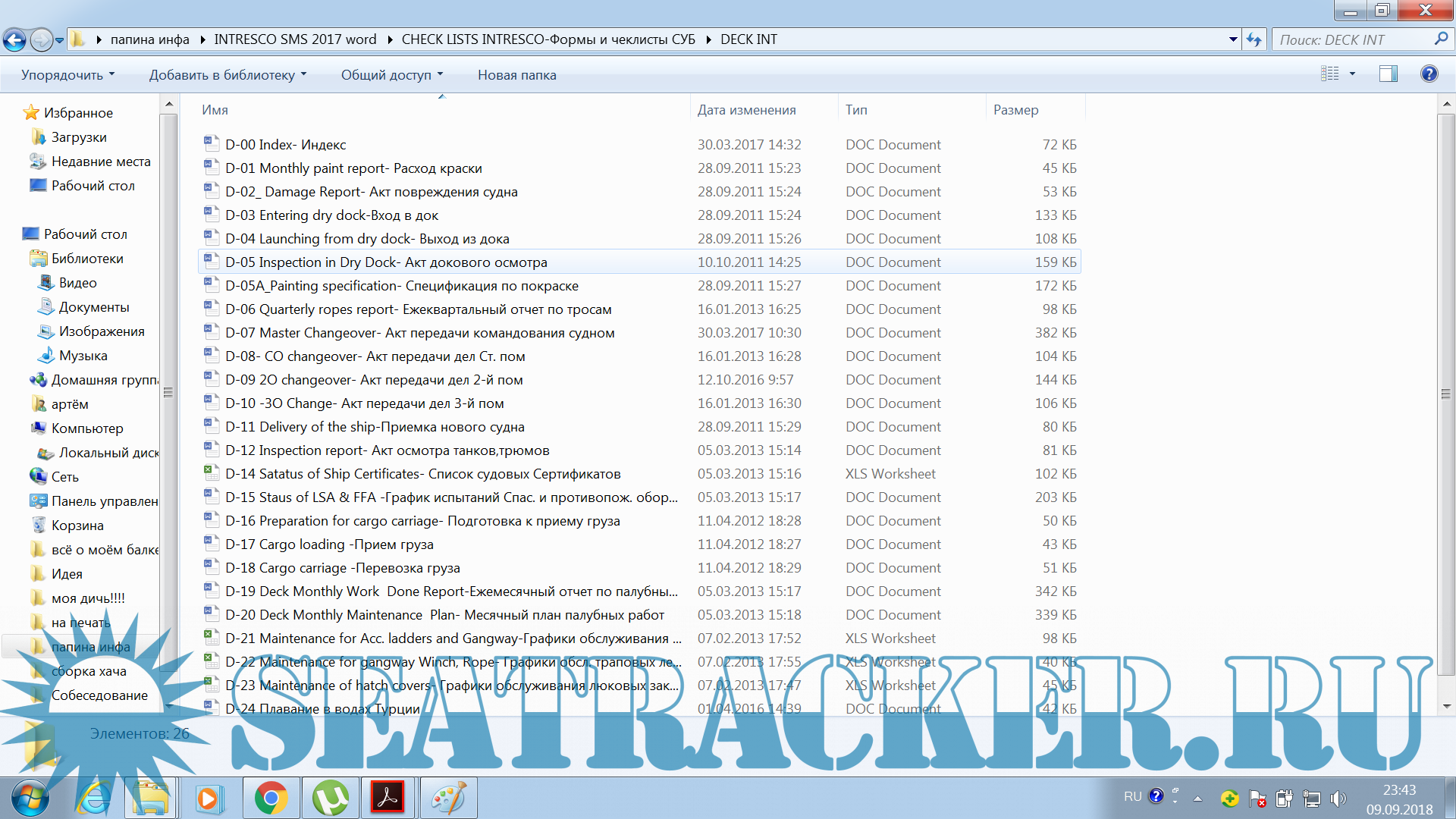The width and height of the screenshot is (1456, 819).
Task: Toggle the preview pane icon
Action: coord(1388,74)
